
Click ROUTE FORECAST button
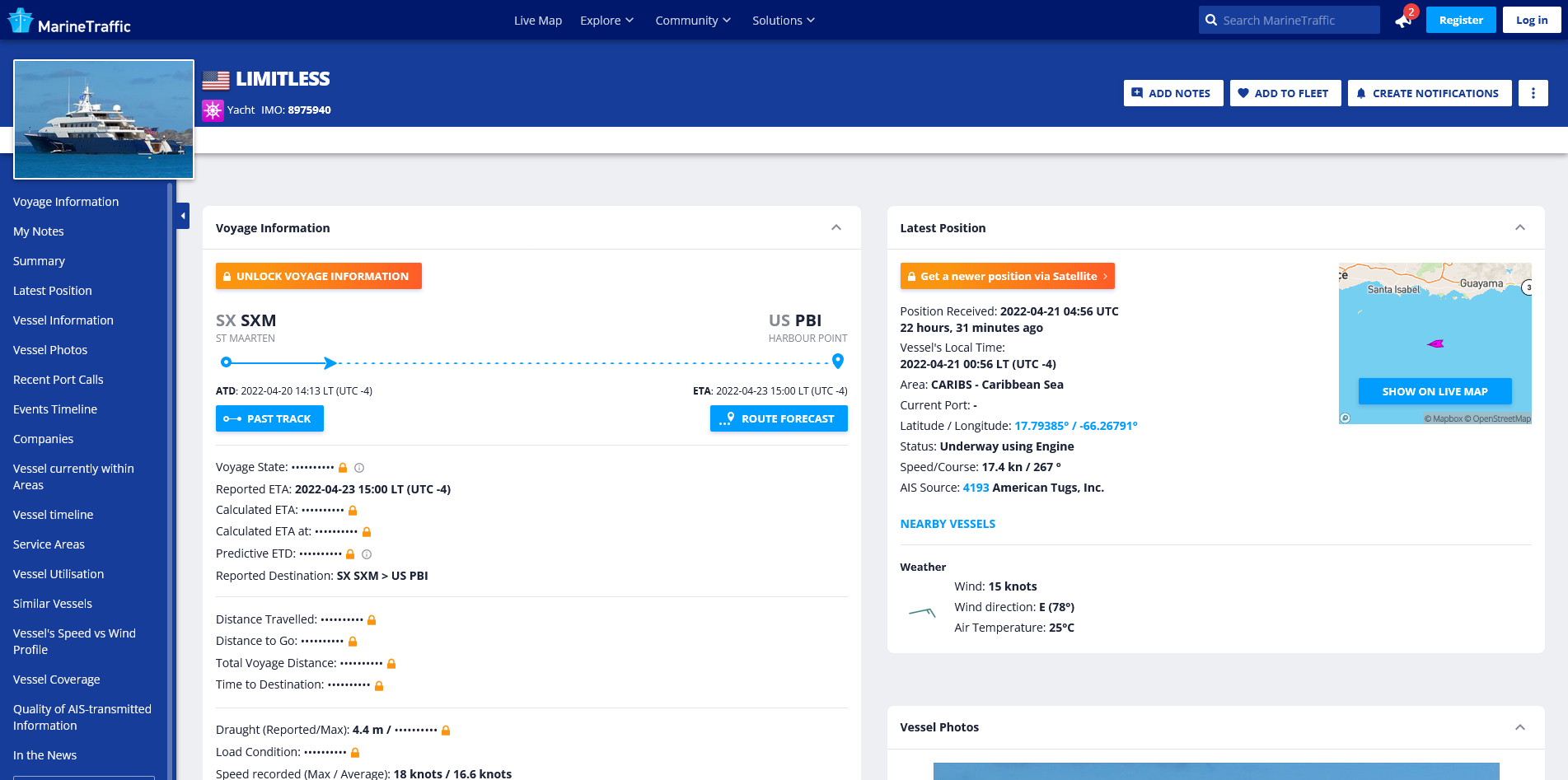779,418
